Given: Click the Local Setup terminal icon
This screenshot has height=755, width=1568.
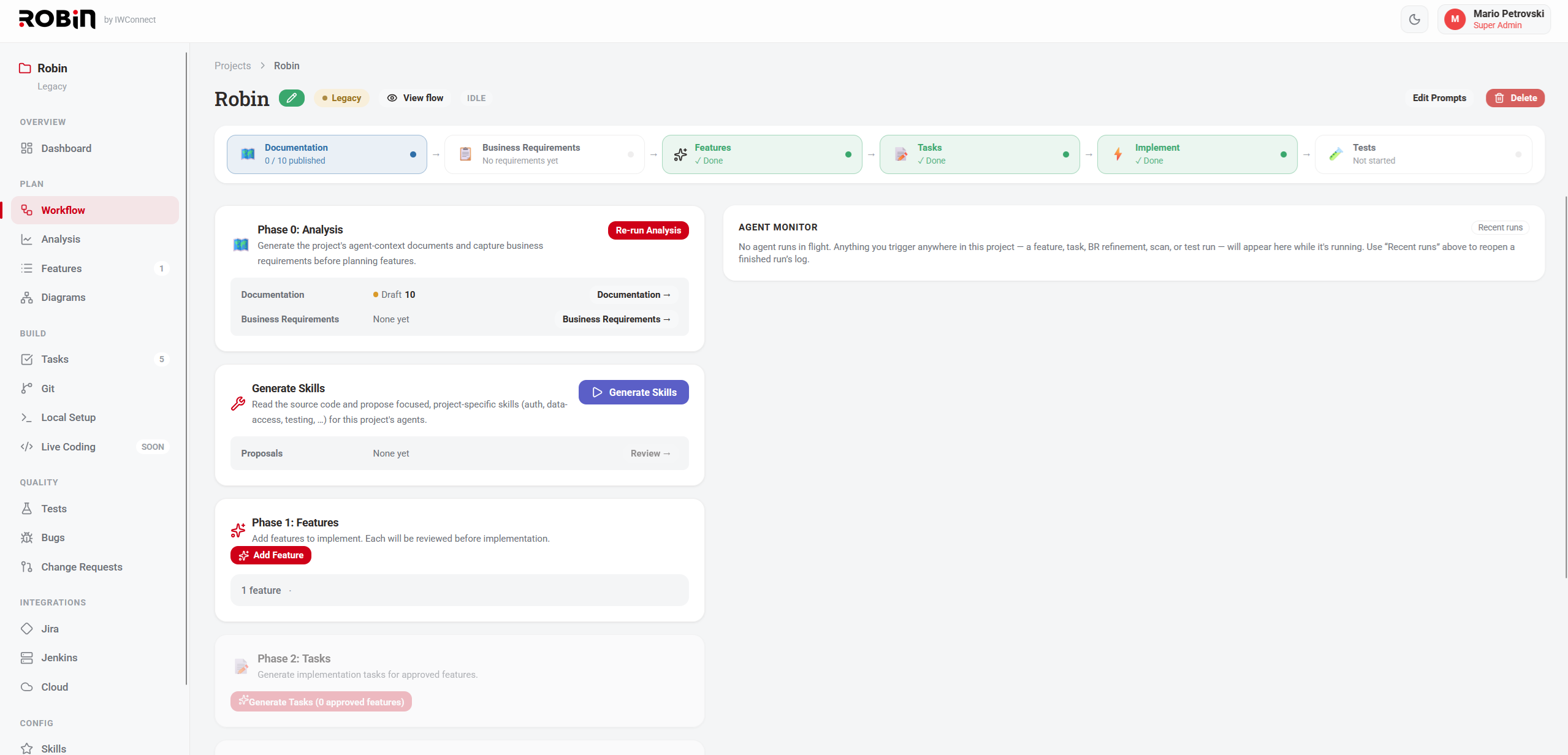Looking at the screenshot, I should pyautogui.click(x=26, y=417).
